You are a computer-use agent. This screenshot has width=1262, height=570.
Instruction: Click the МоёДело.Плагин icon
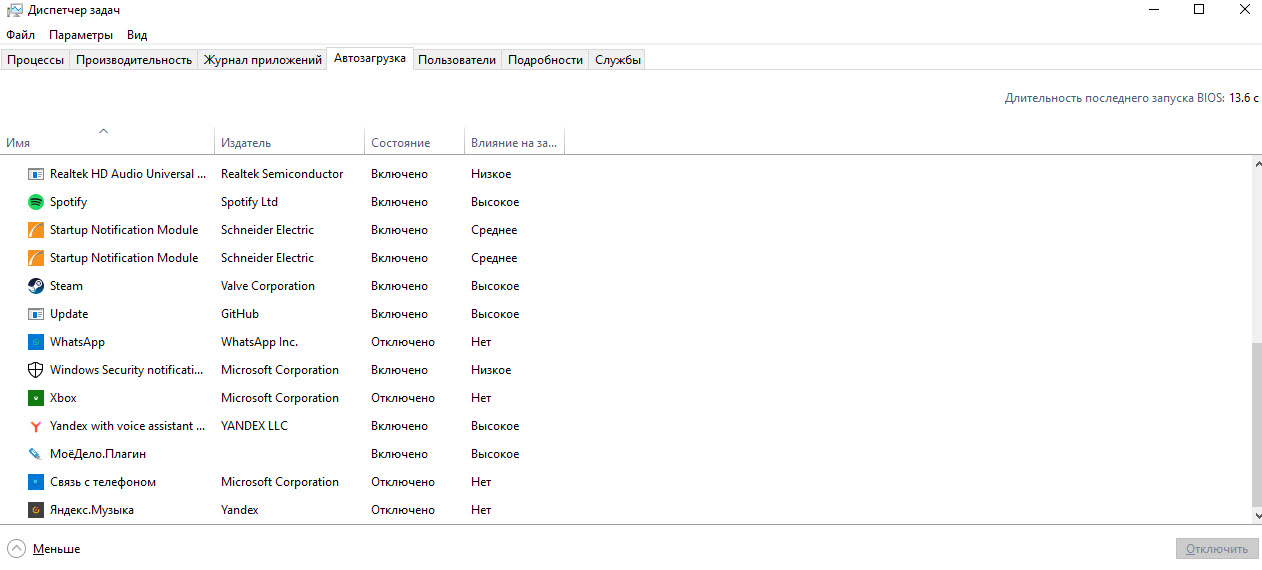pos(36,454)
